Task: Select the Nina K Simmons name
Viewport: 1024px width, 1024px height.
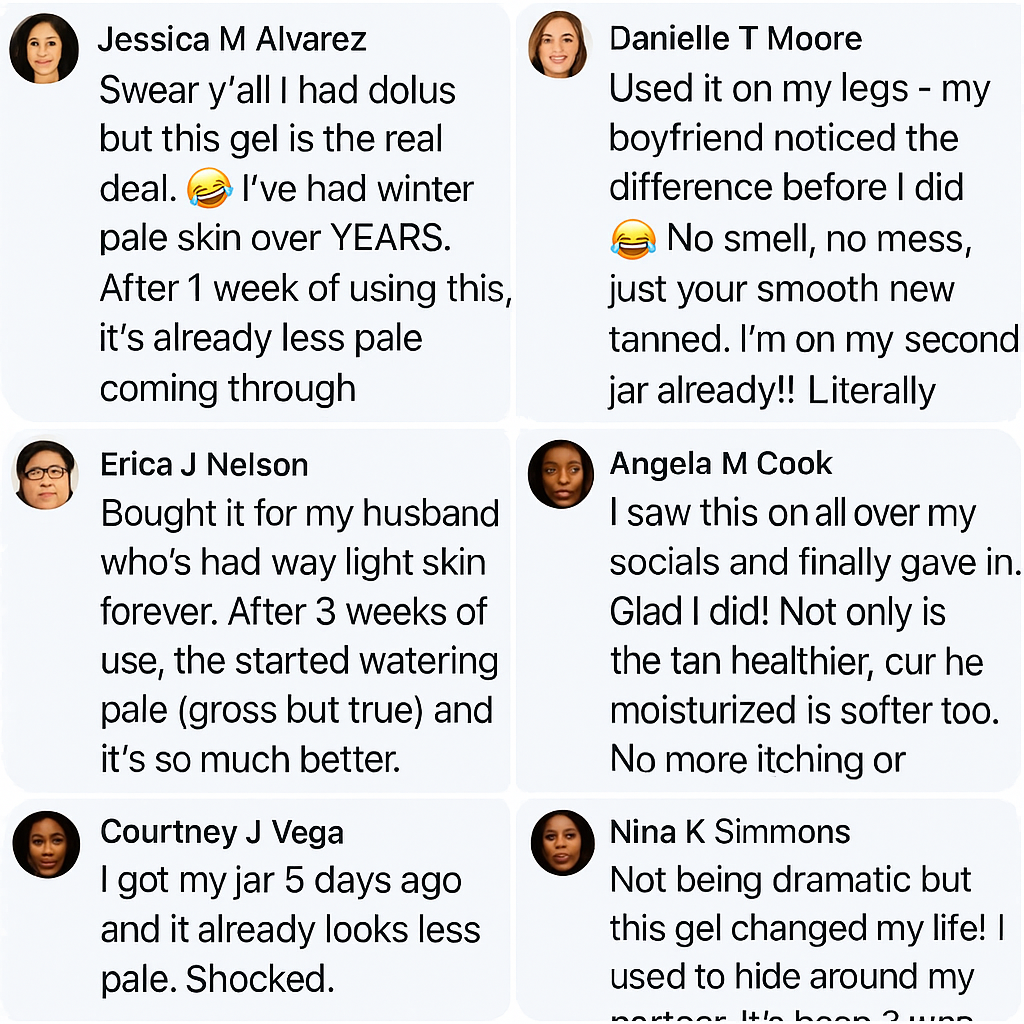Action: tap(729, 832)
